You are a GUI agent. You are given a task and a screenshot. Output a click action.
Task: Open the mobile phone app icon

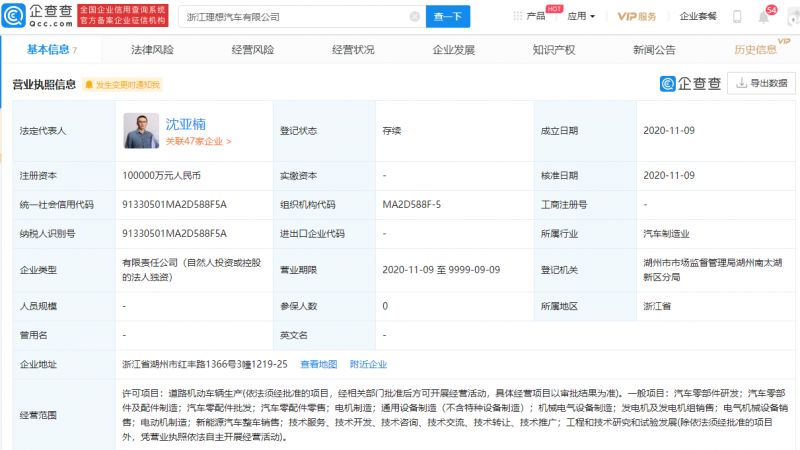(737, 17)
